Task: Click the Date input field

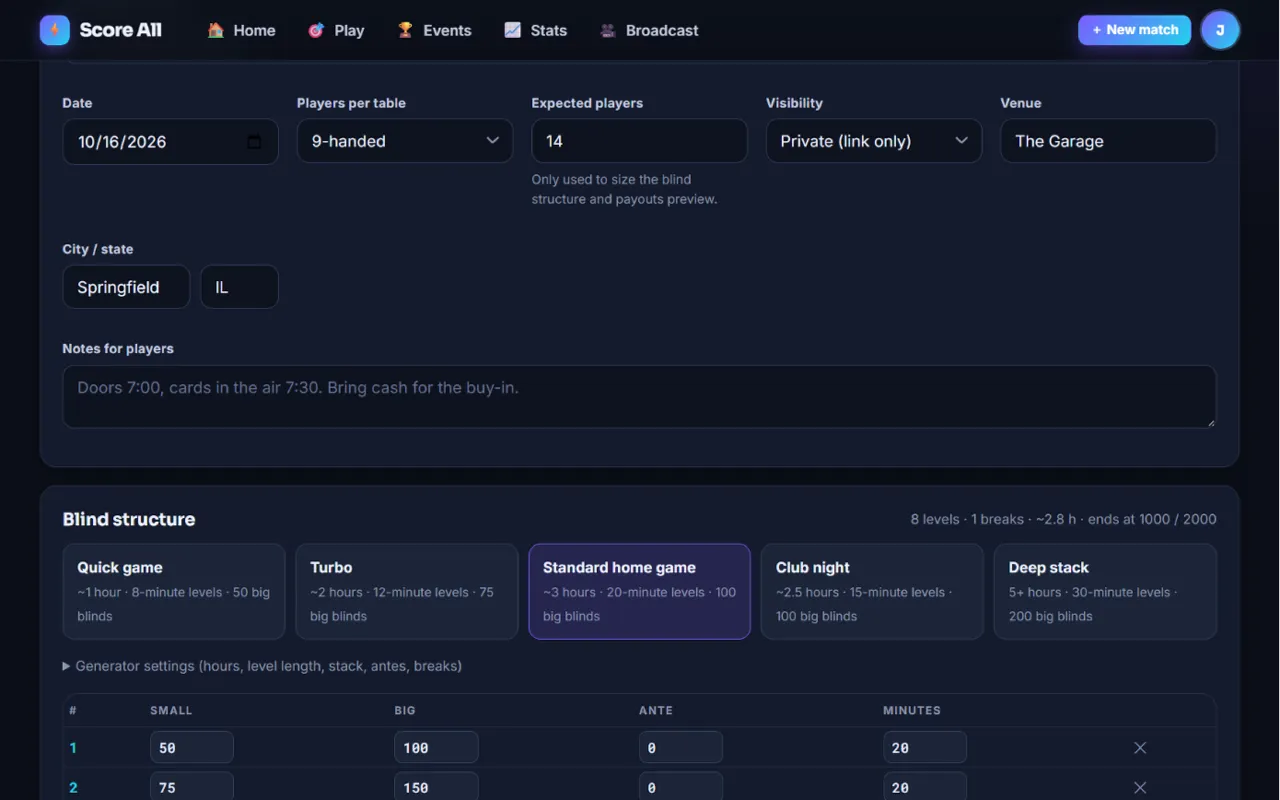Action: point(170,141)
